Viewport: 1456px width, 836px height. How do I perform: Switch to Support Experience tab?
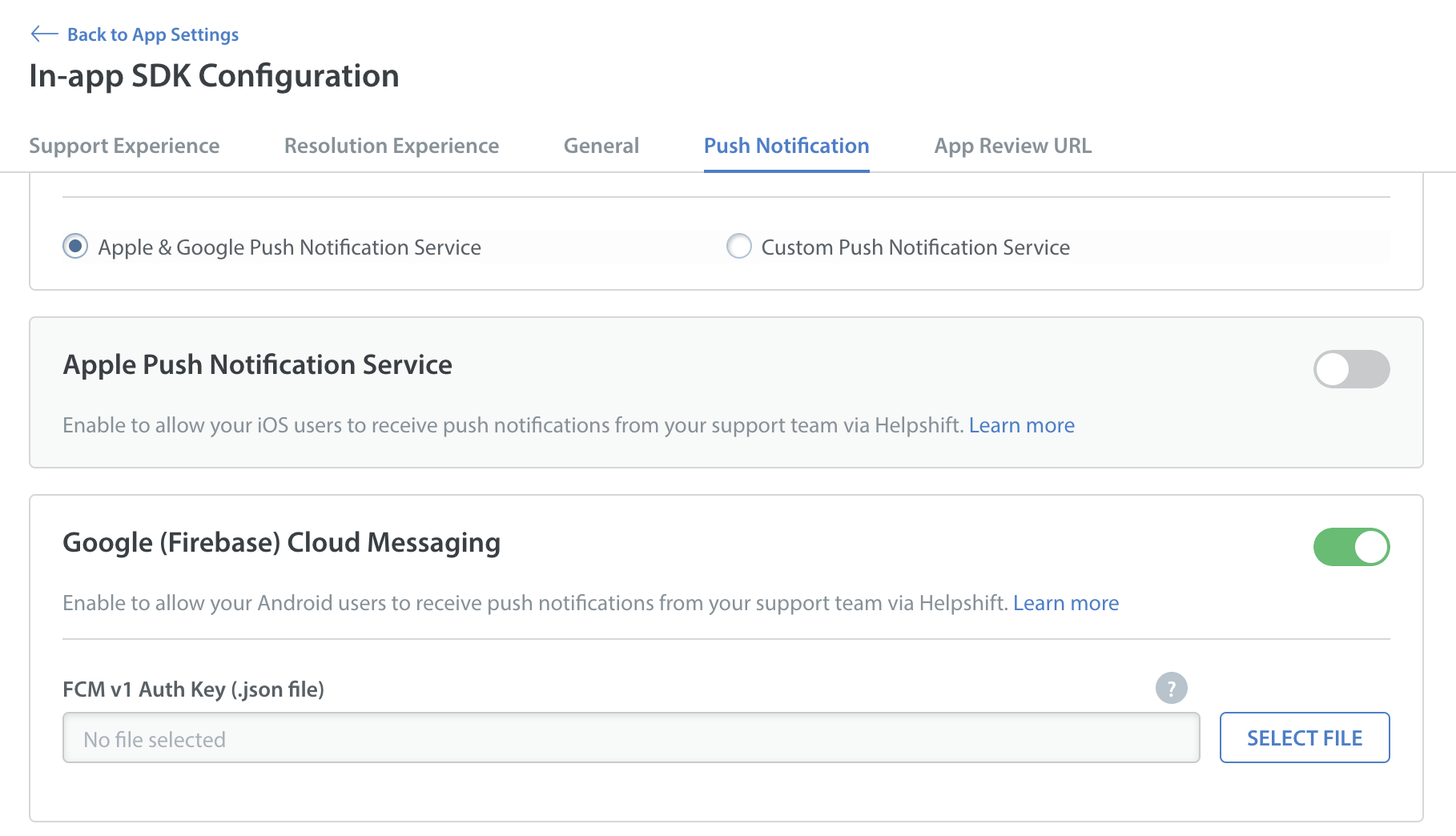coord(124,146)
